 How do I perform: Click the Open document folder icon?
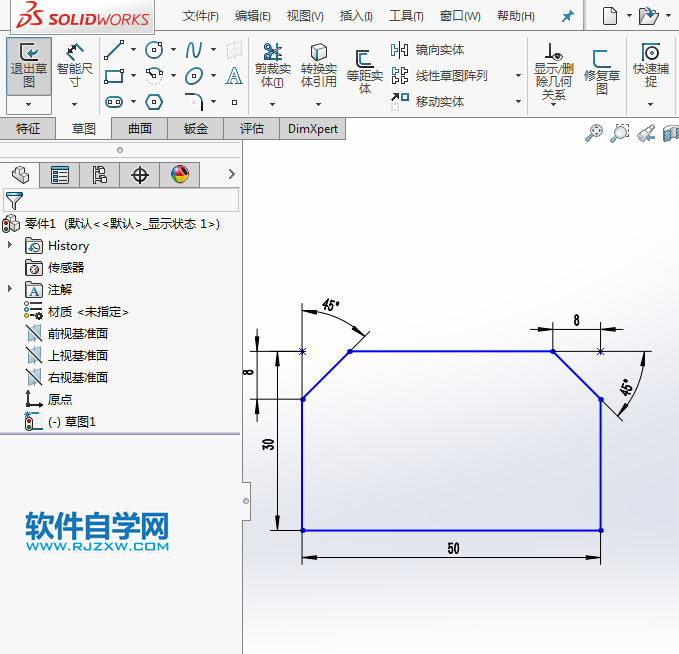pyautogui.click(x=649, y=16)
